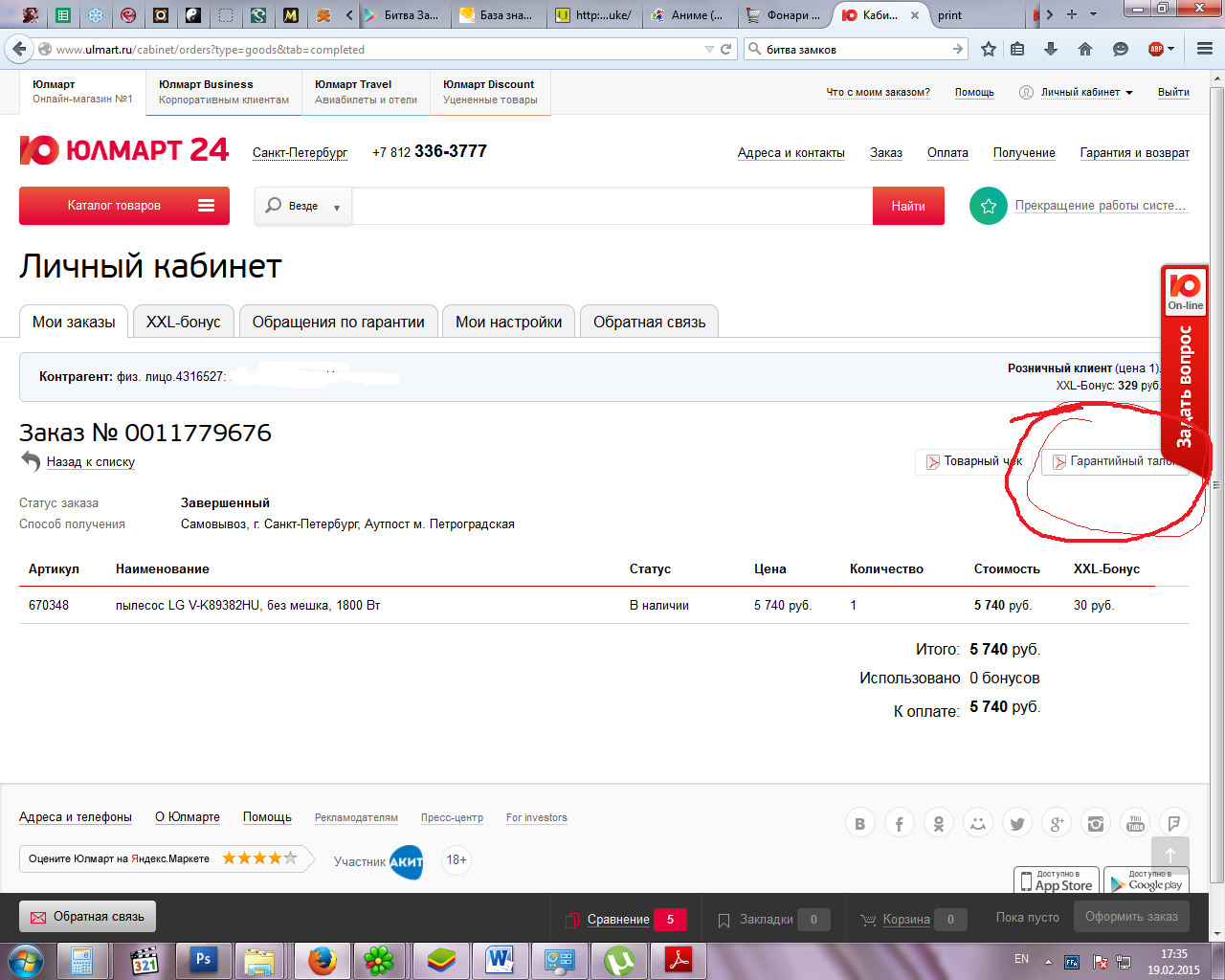Open AKIT participant badge

406,861
